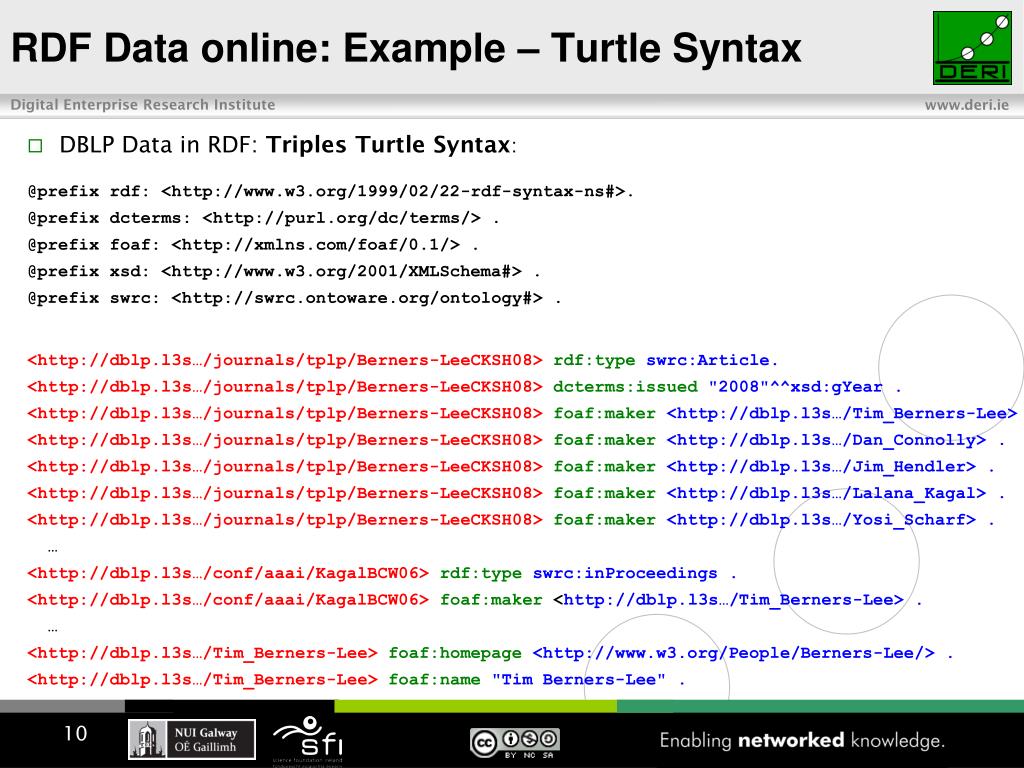Click the rdf prefix namespace URL
Viewport: 1024px width, 768px height.
pyautogui.click(x=393, y=191)
